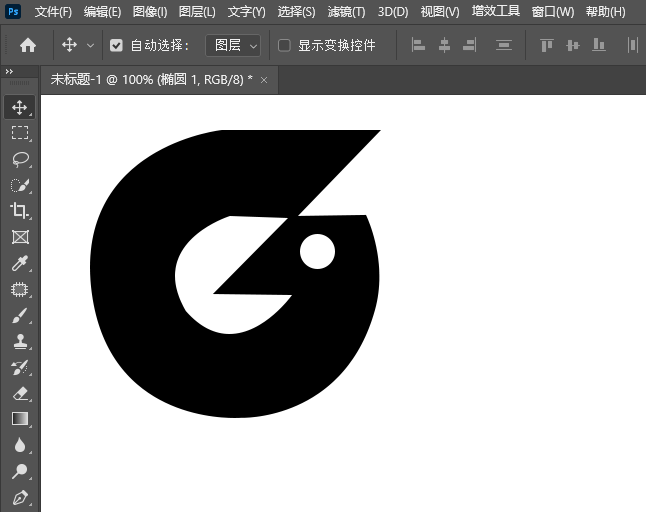Open the tool preset picker arrow
Image resolution: width=646 pixels, height=512 pixels.
[90, 45]
